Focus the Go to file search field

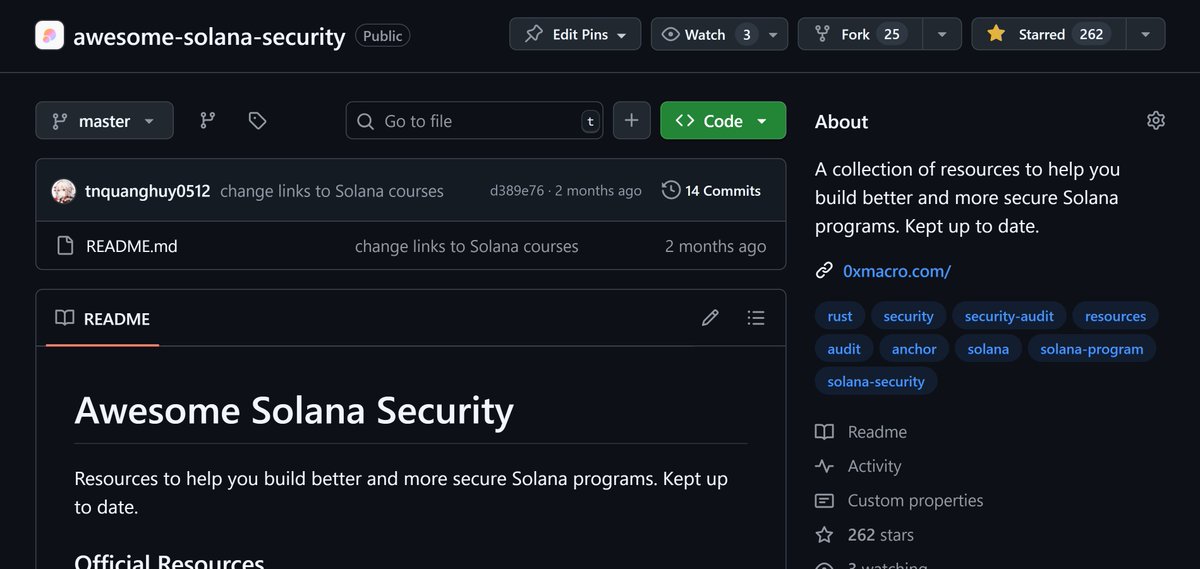click(x=475, y=121)
